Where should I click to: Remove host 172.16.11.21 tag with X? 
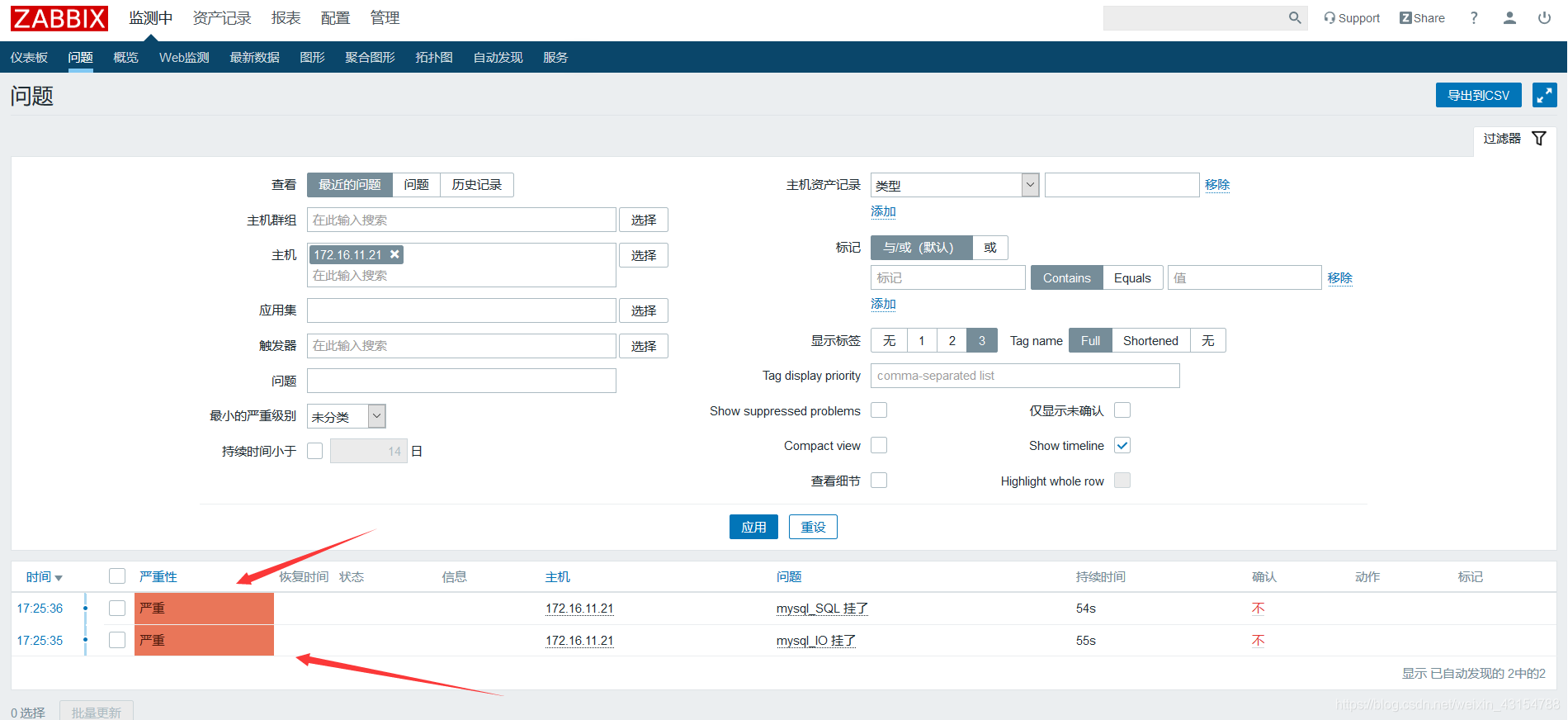point(395,254)
